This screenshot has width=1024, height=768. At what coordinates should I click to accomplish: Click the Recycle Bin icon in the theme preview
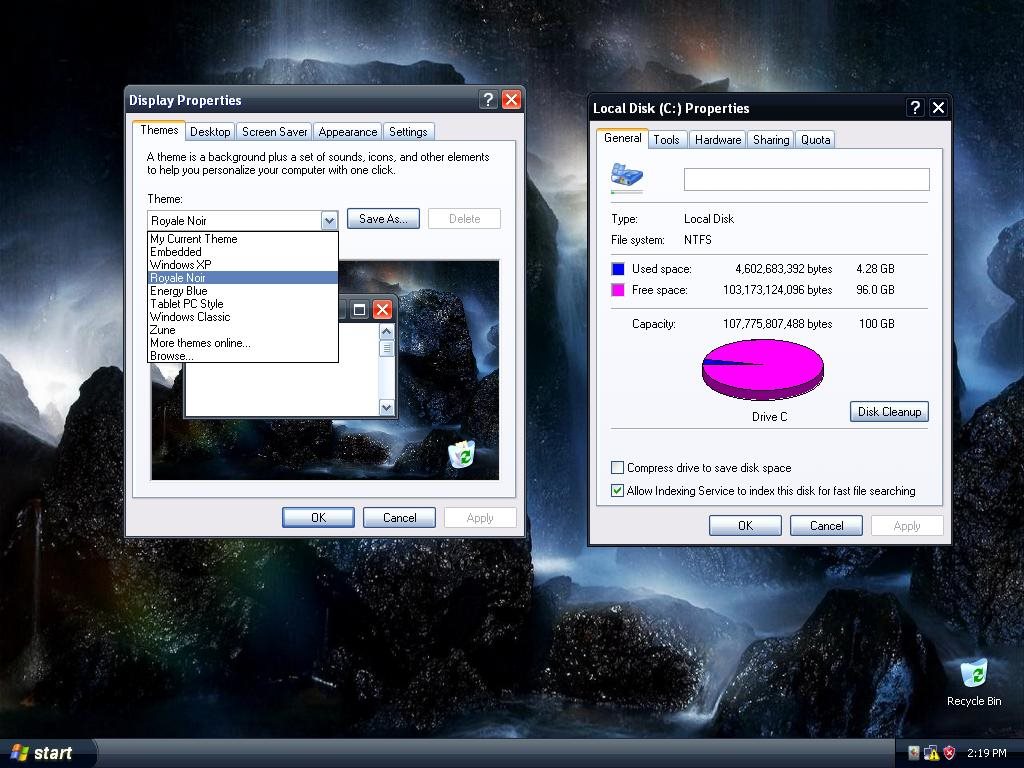pyautogui.click(x=461, y=454)
